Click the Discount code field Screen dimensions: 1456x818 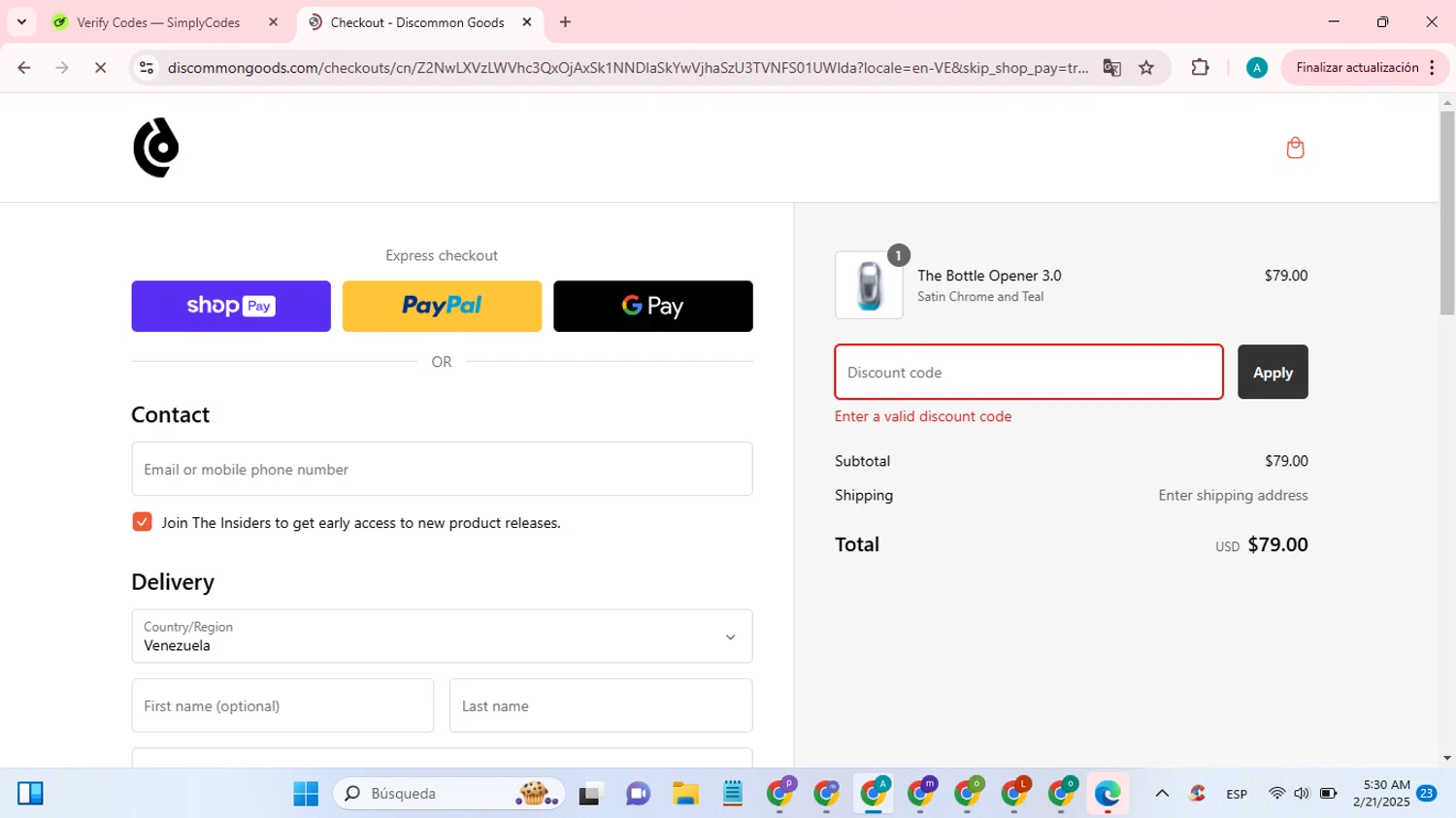coord(1029,372)
